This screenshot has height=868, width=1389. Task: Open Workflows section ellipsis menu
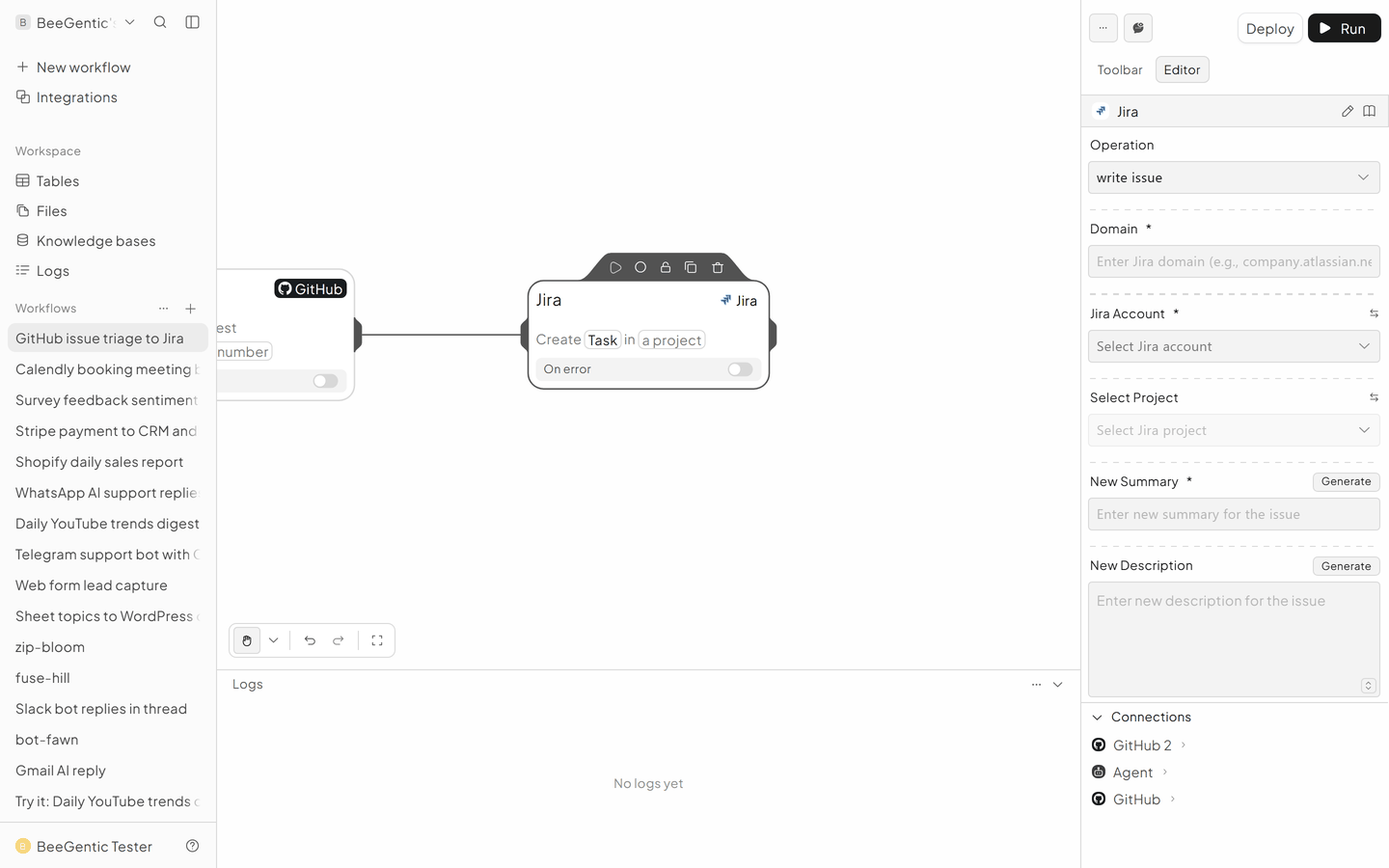(x=164, y=309)
